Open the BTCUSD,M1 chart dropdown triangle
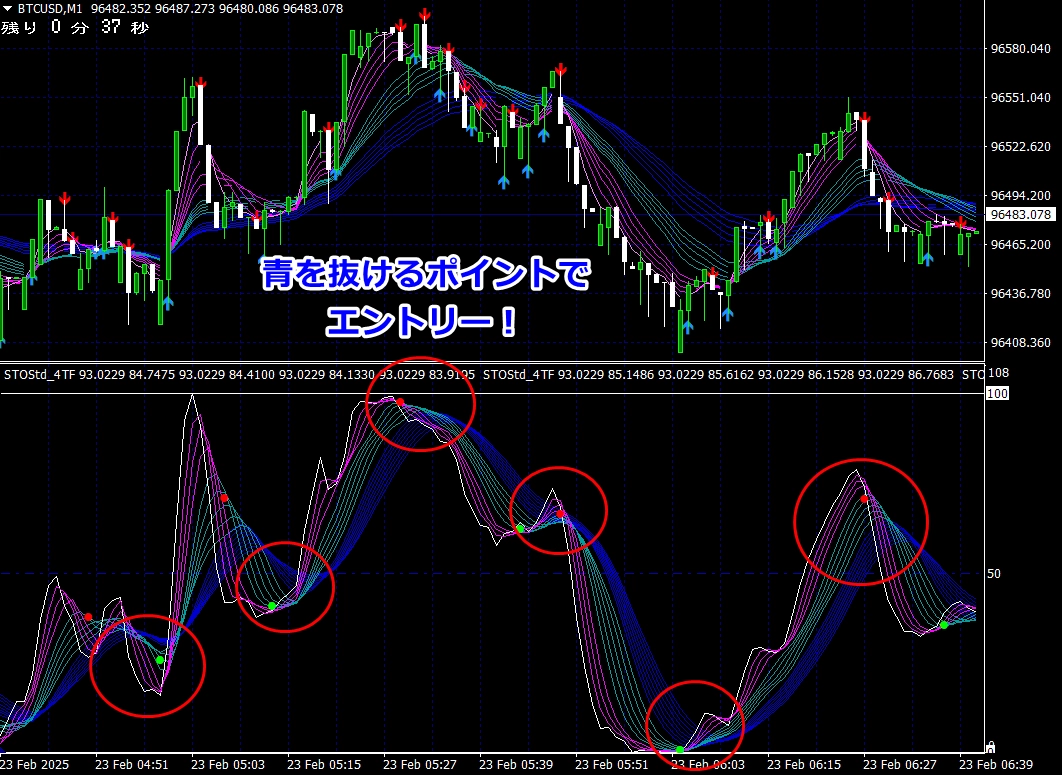Screen dimensions: 1062x775 [x=8, y=8]
